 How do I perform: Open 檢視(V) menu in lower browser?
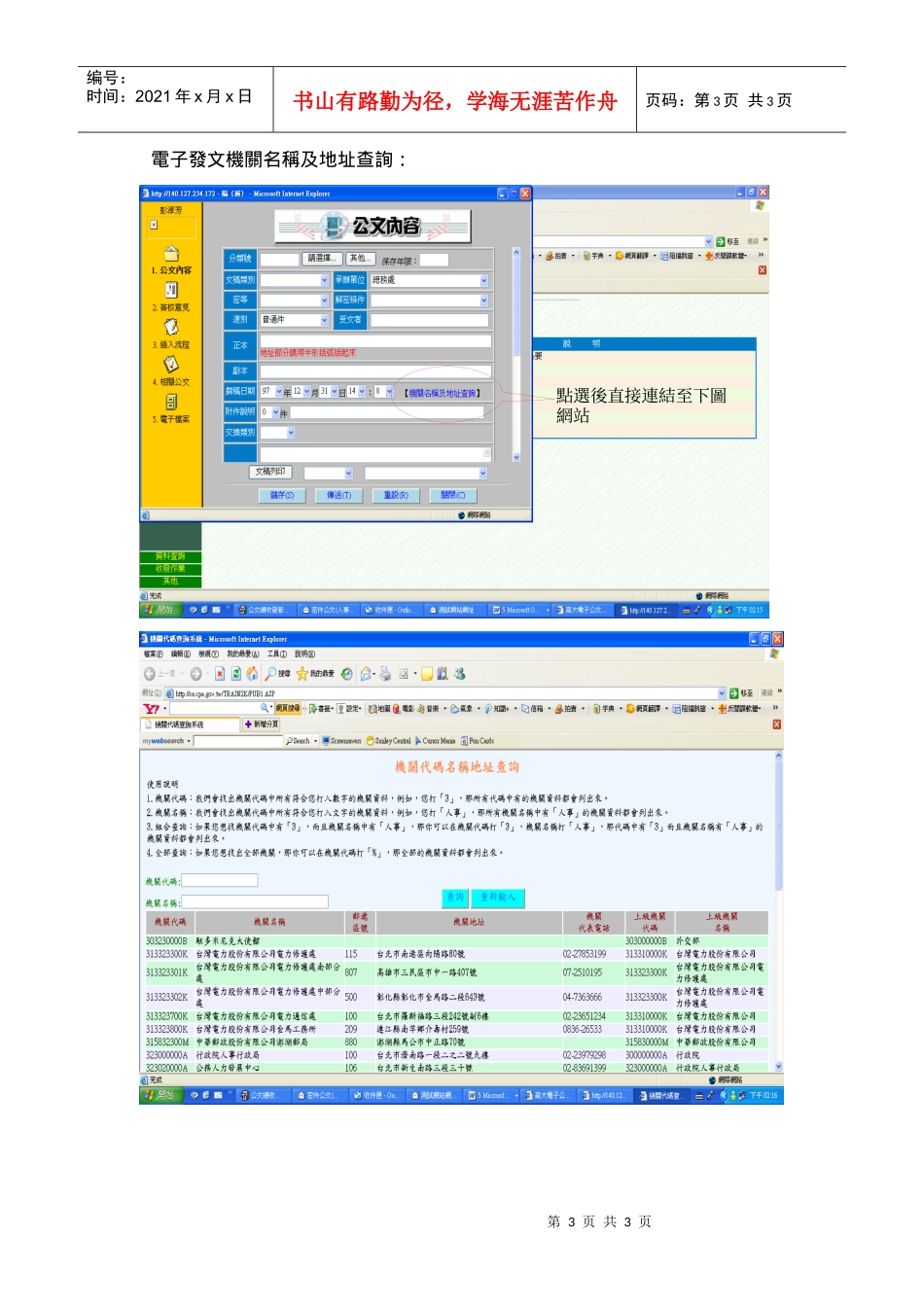pos(208,654)
